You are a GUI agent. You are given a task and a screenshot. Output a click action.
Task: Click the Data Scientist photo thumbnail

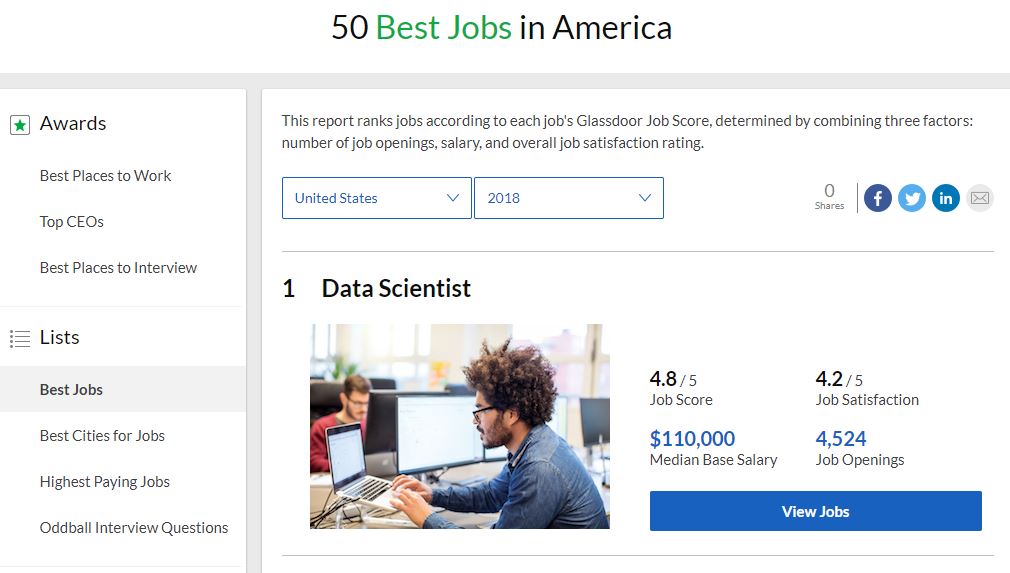459,426
